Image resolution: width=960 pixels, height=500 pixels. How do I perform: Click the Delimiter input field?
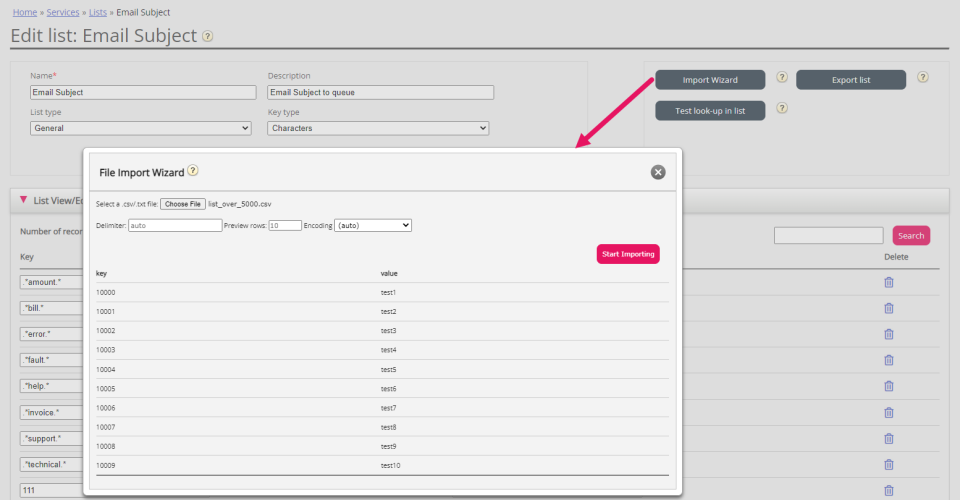click(175, 226)
